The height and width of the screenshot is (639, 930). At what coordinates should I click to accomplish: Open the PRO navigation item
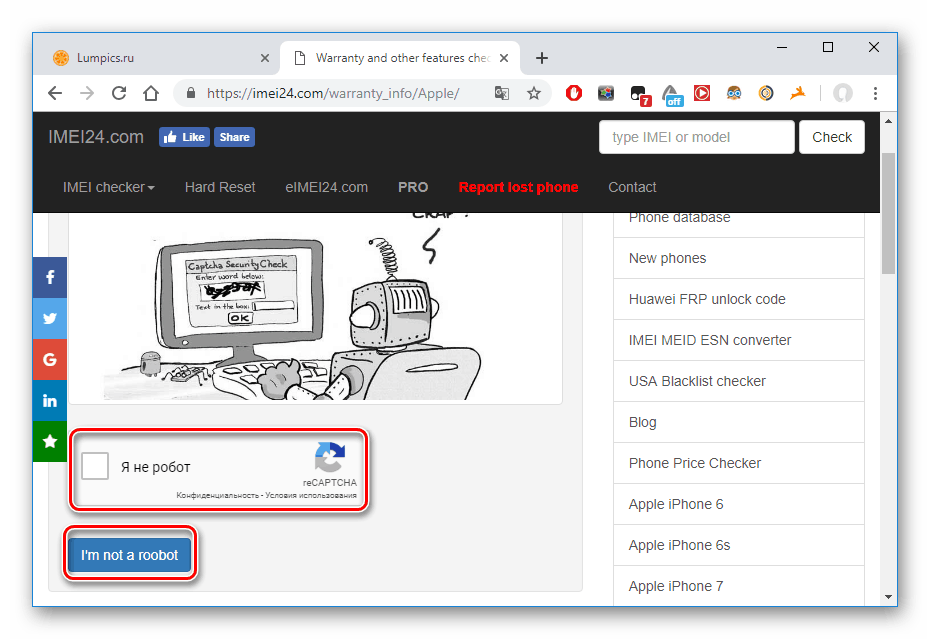(x=413, y=187)
